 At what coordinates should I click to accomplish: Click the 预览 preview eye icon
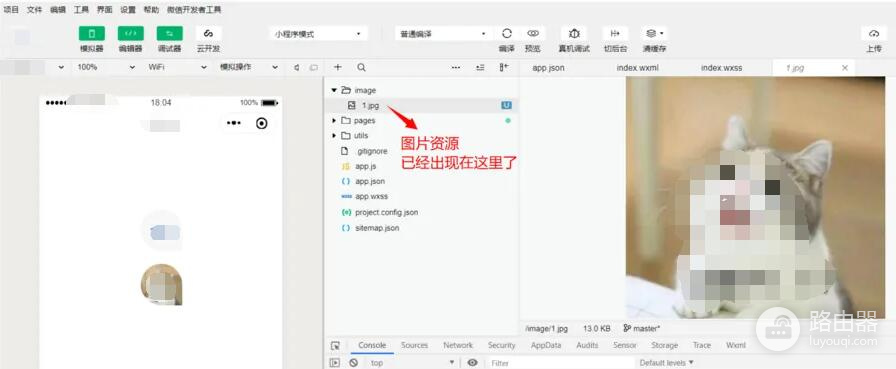[x=533, y=33]
